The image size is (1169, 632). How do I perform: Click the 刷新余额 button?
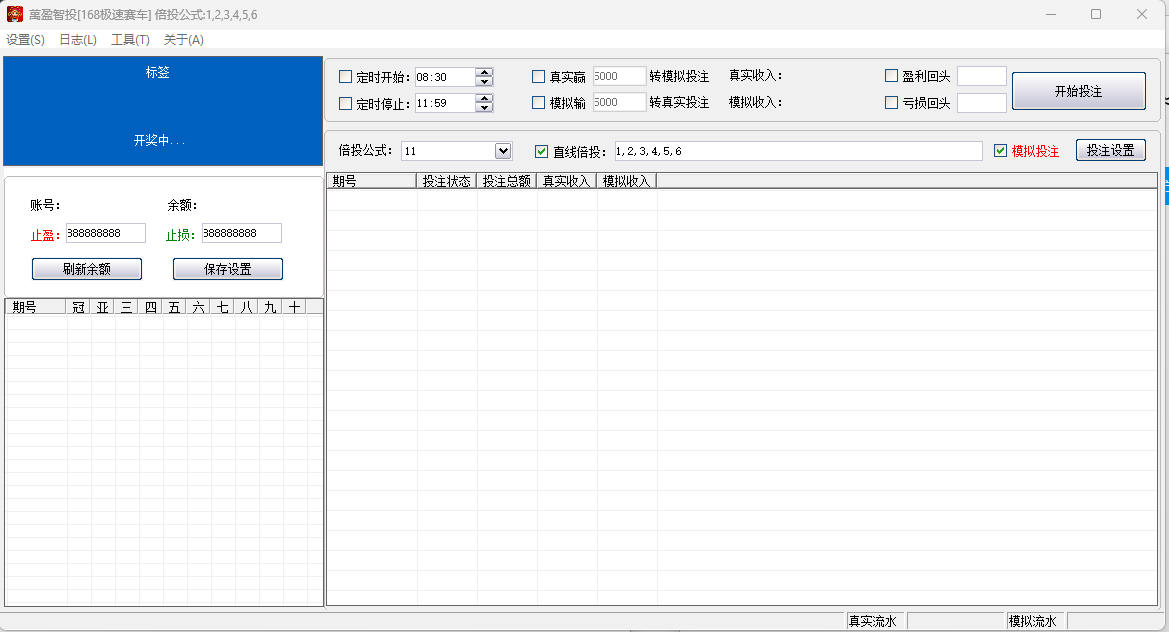click(x=86, y=269)
